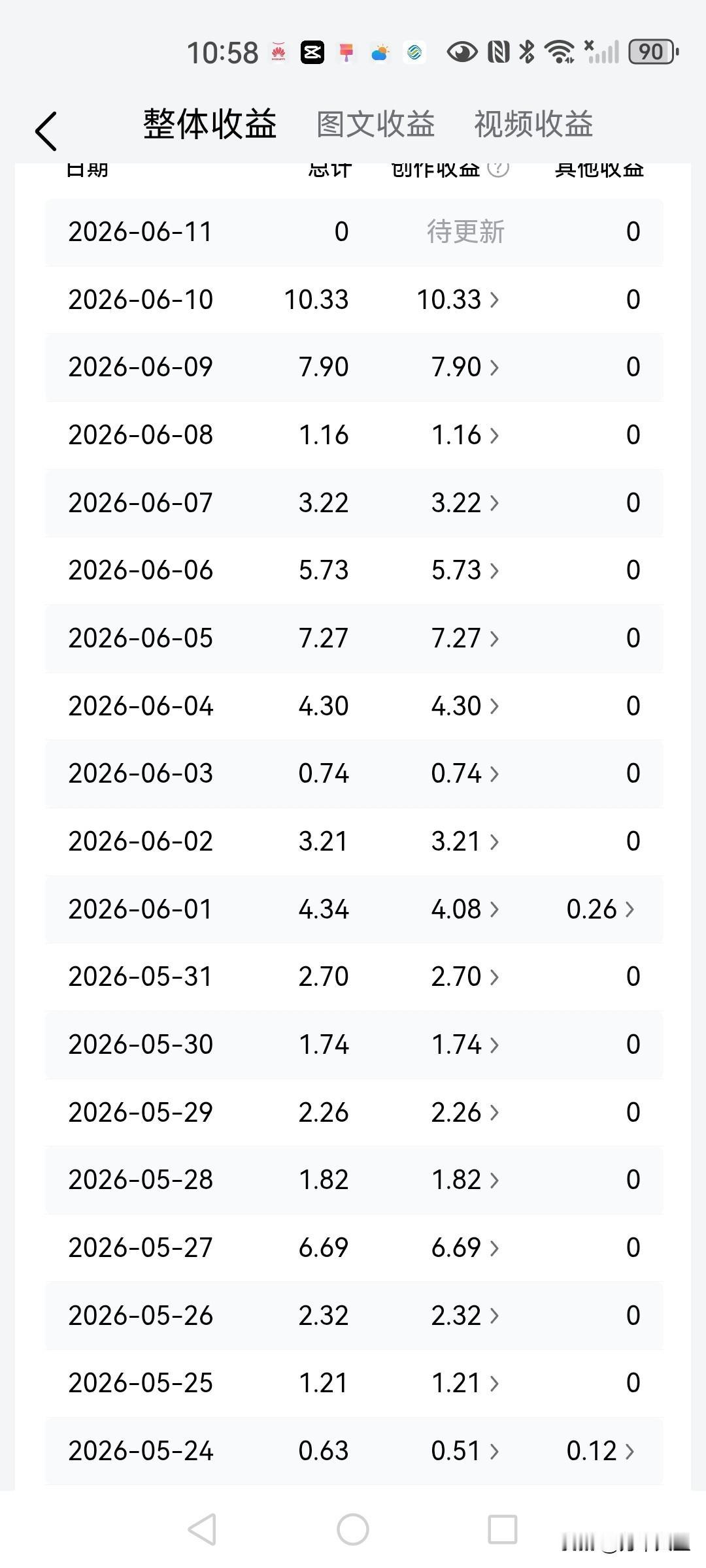The width and height of the screenshot is (706, 1568).
Task: Switch to 图文收益 tab
Action: coord(376,124)
